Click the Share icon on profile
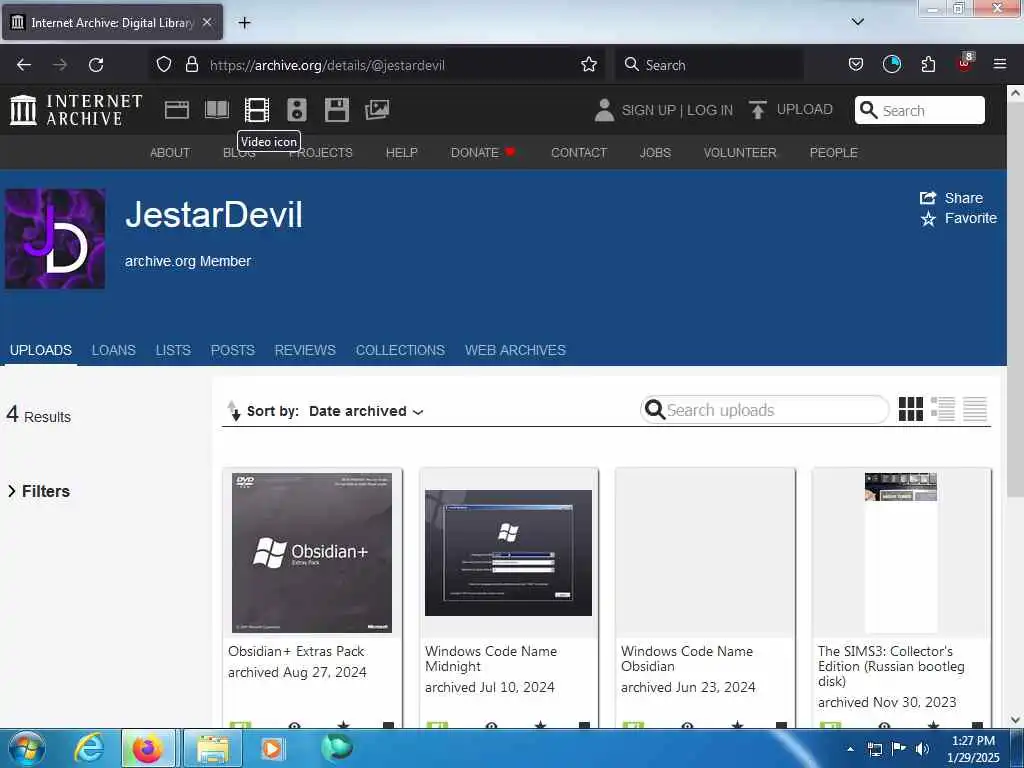The image size is (1024, 768). click(x=928, y=198)
